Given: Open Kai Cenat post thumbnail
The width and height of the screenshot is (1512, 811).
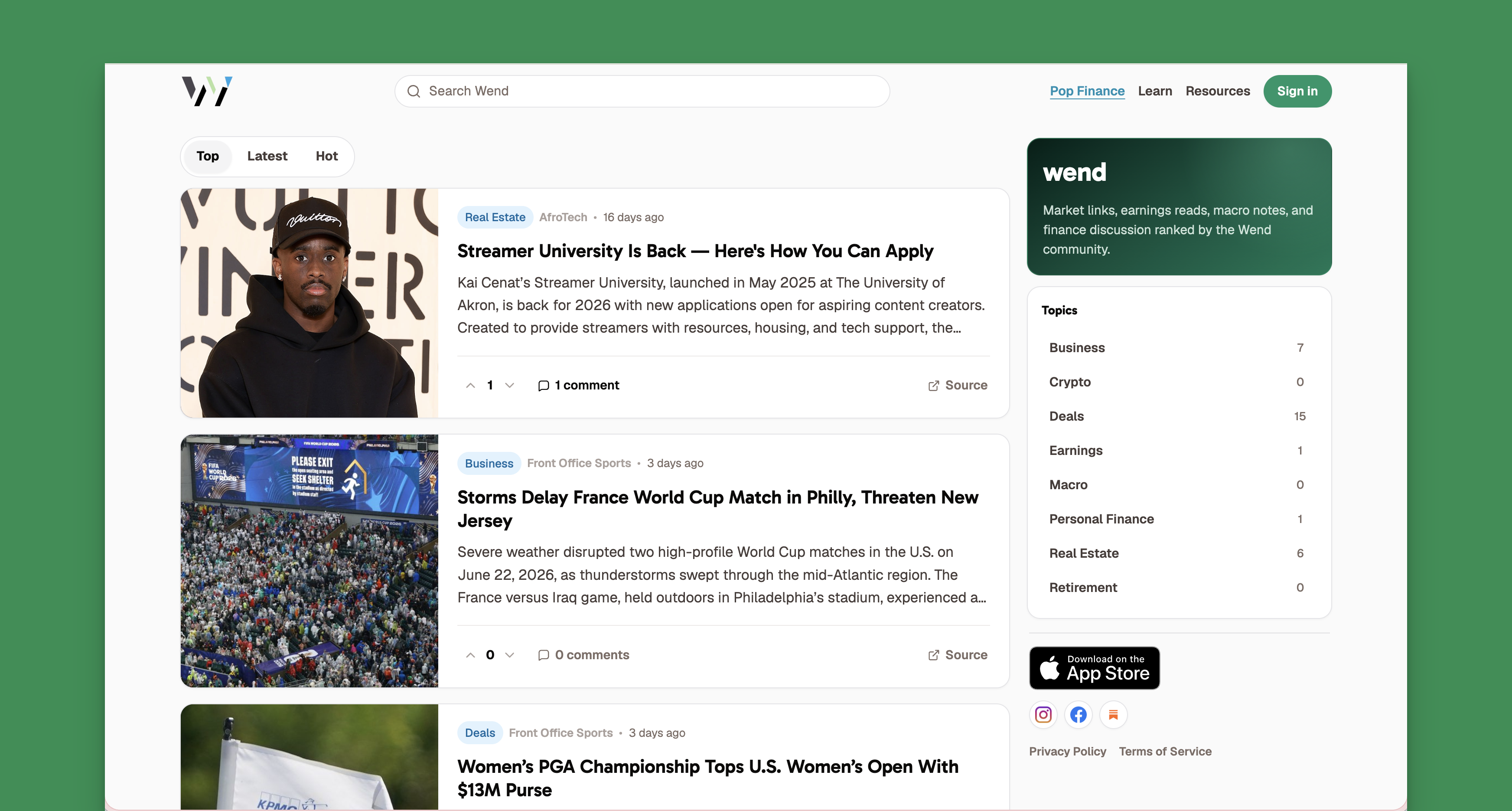Looking at the screenshot, I should [x=310, y=303].
